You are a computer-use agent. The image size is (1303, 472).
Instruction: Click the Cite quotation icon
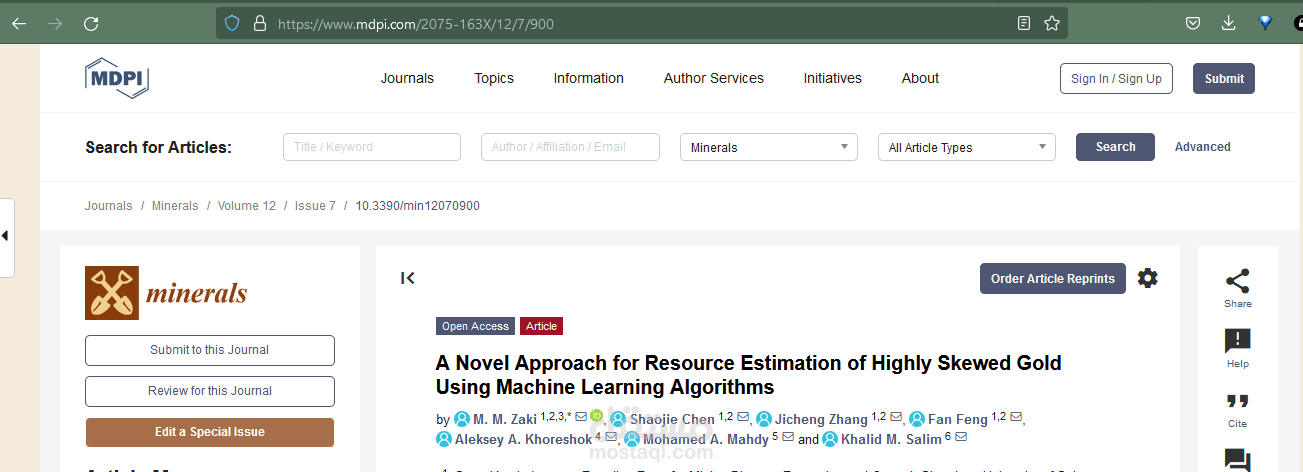click(x=1237, y=409)
